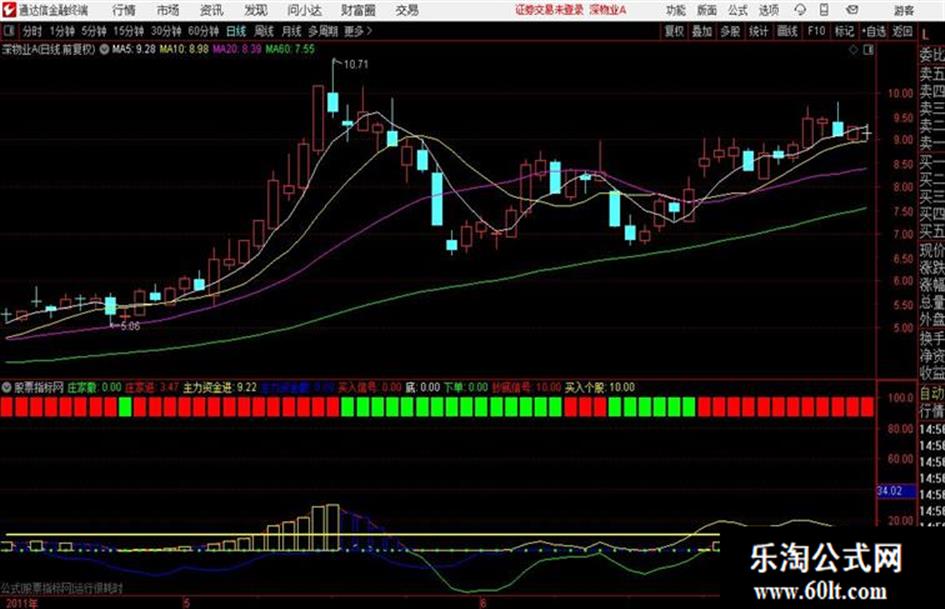Open the 公式 formula menu
Viewport: 945px width, 609px height.
pos(738,10)
